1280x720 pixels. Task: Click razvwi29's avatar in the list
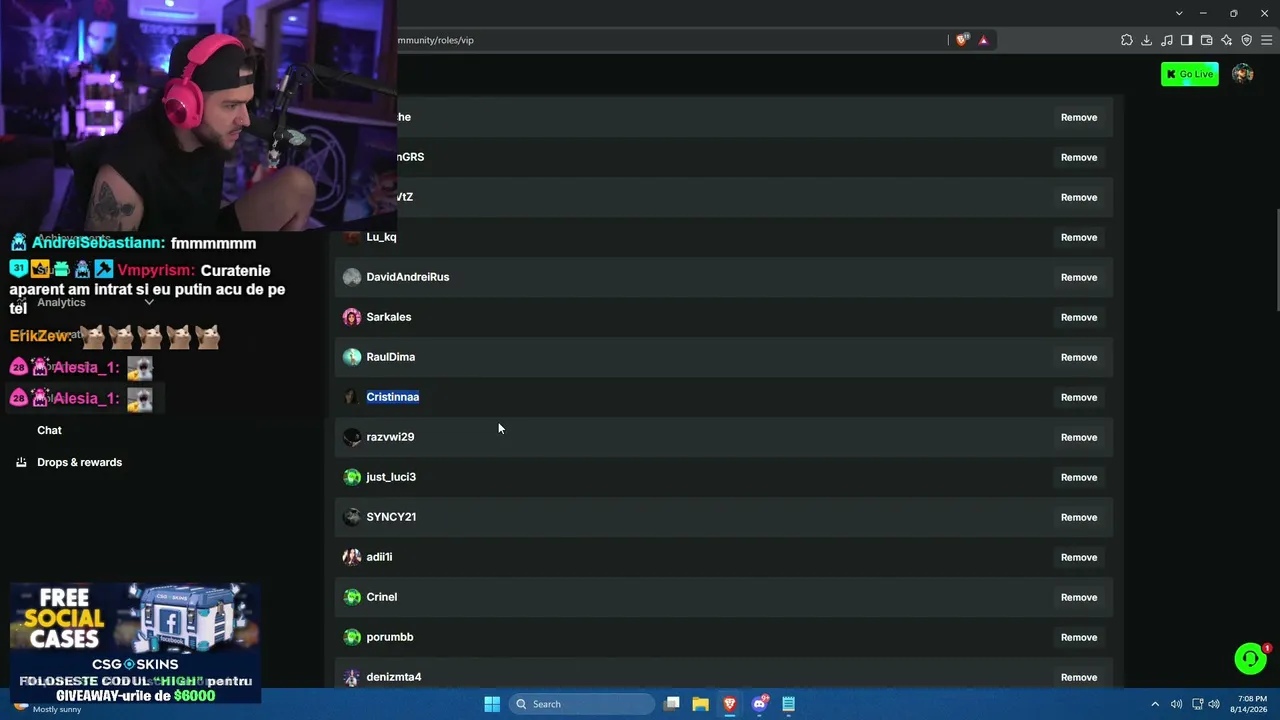[352, 437]
